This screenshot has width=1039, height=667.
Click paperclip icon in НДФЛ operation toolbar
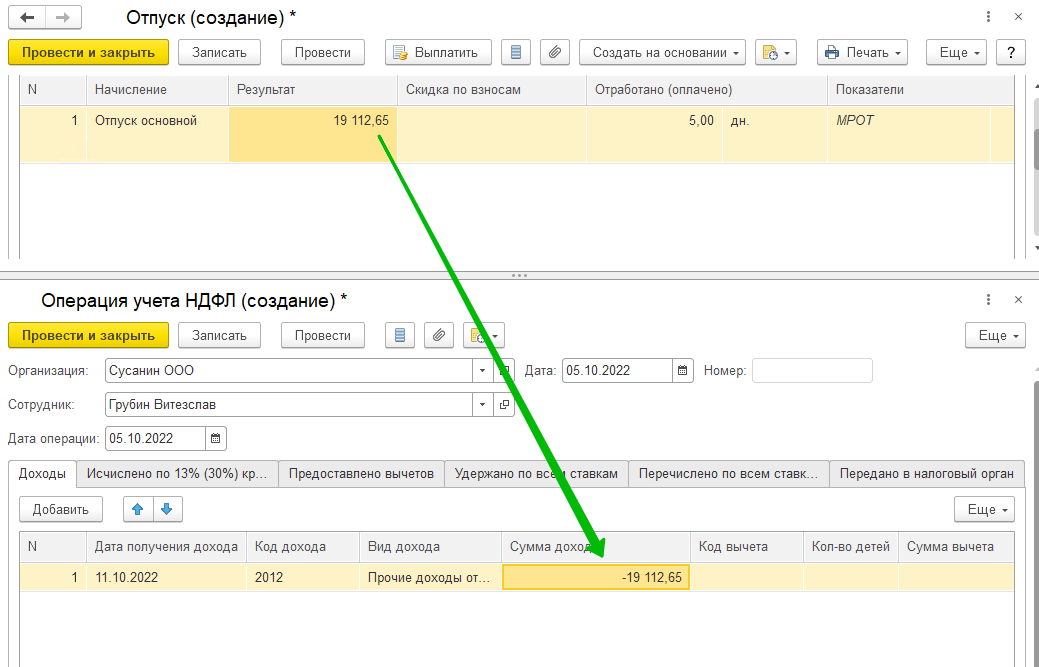coord(437,335)
